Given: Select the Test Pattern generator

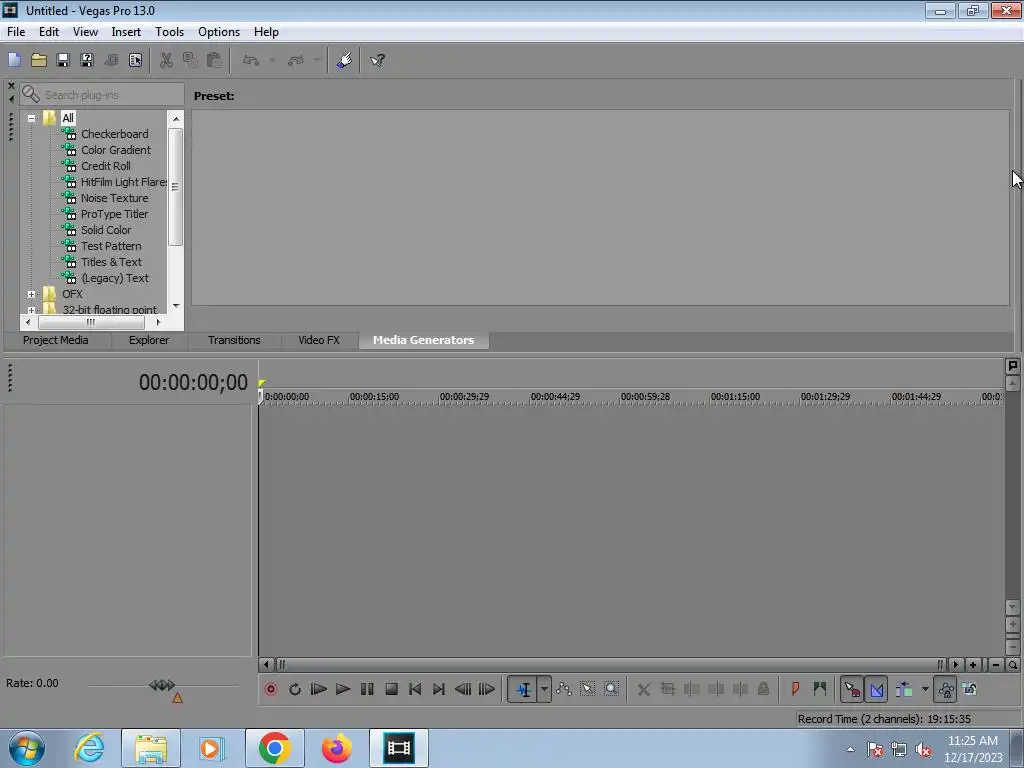Looking at the screenshot, I should [x=111, y=246].
